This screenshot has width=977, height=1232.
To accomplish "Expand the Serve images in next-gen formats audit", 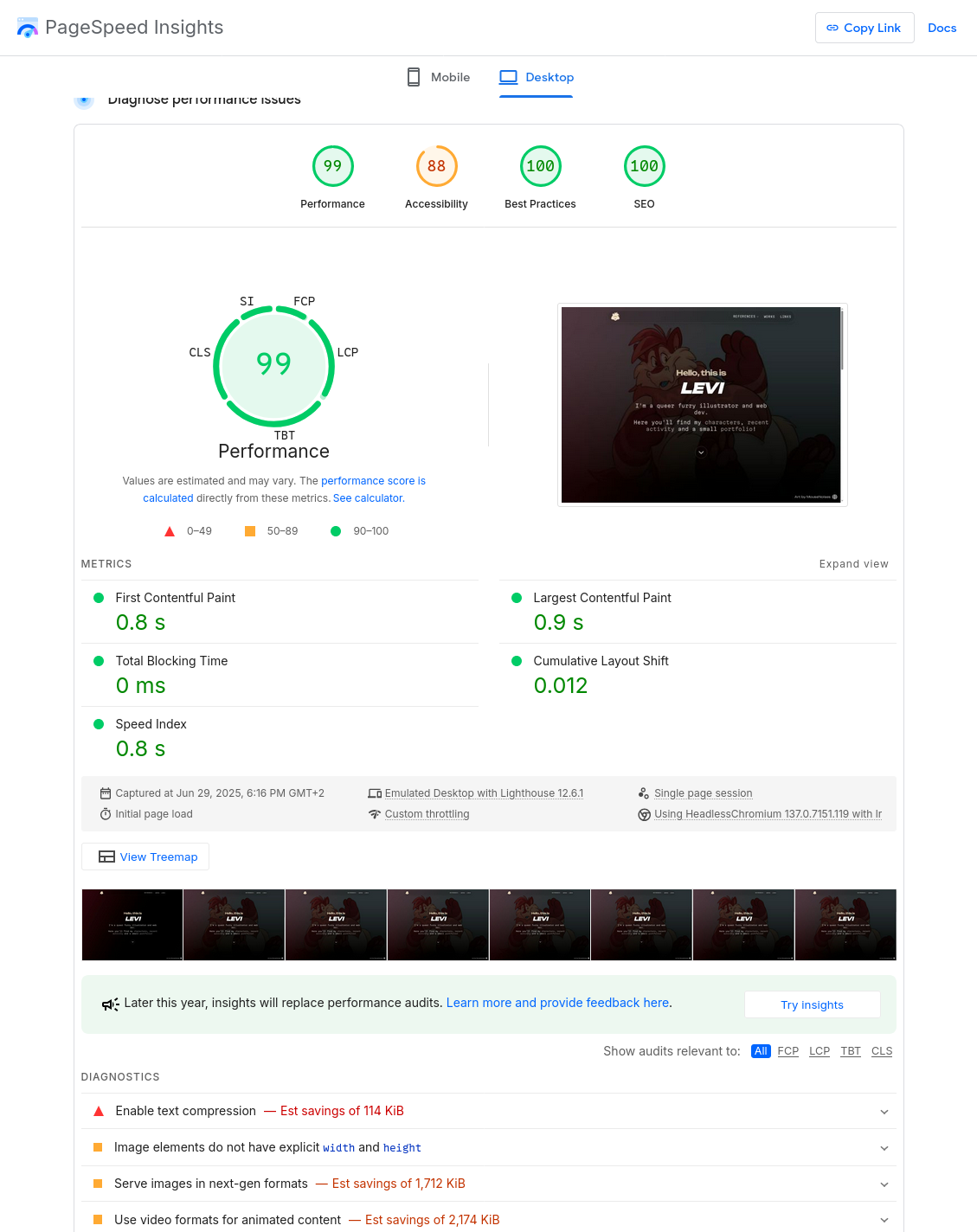I will click(x=884, y=1184).
